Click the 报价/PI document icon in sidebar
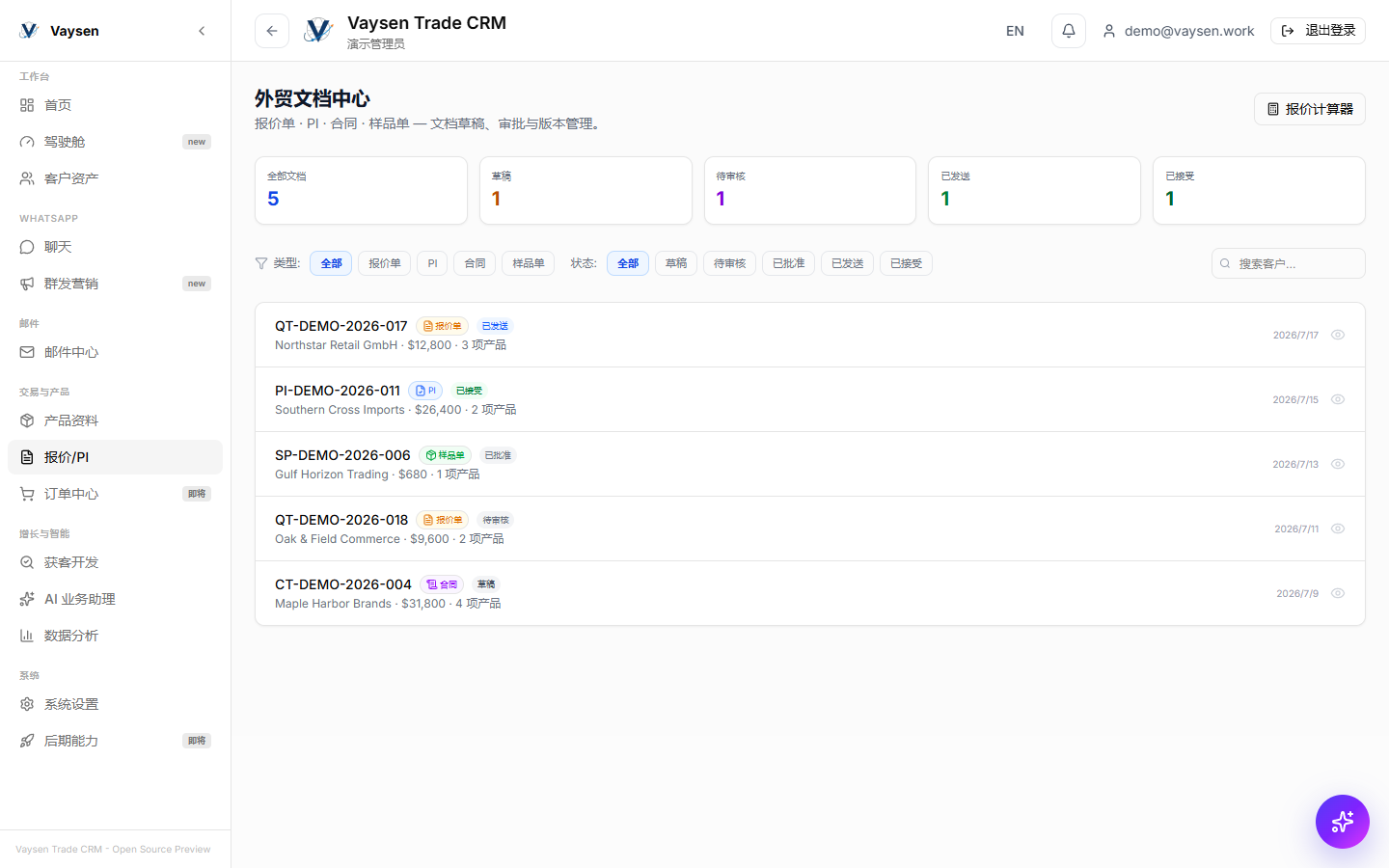The image size is (1389, 868). coord(27,457)
